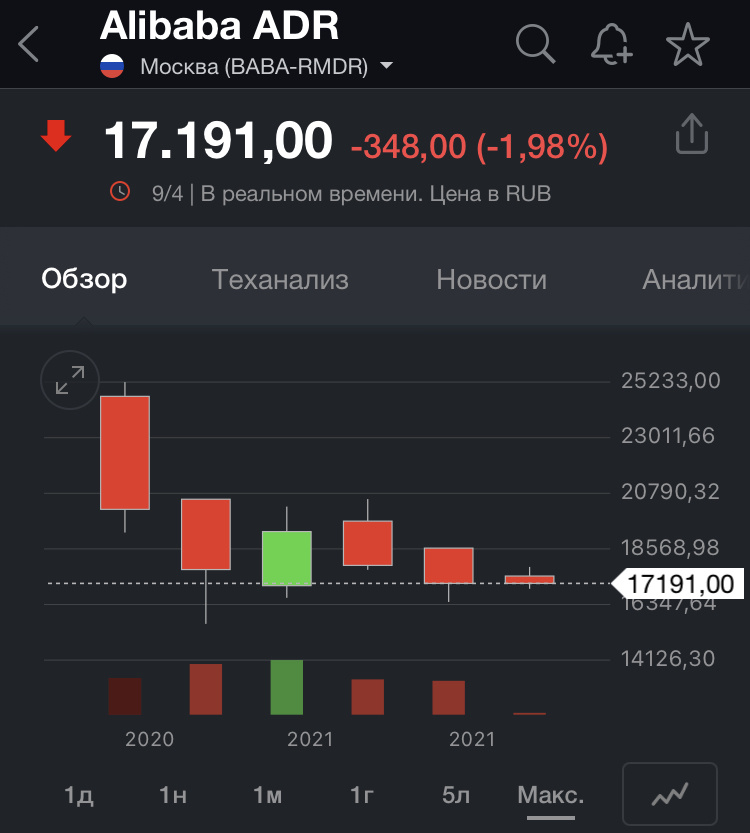Choose the 5л chart period

click(456, 795)
